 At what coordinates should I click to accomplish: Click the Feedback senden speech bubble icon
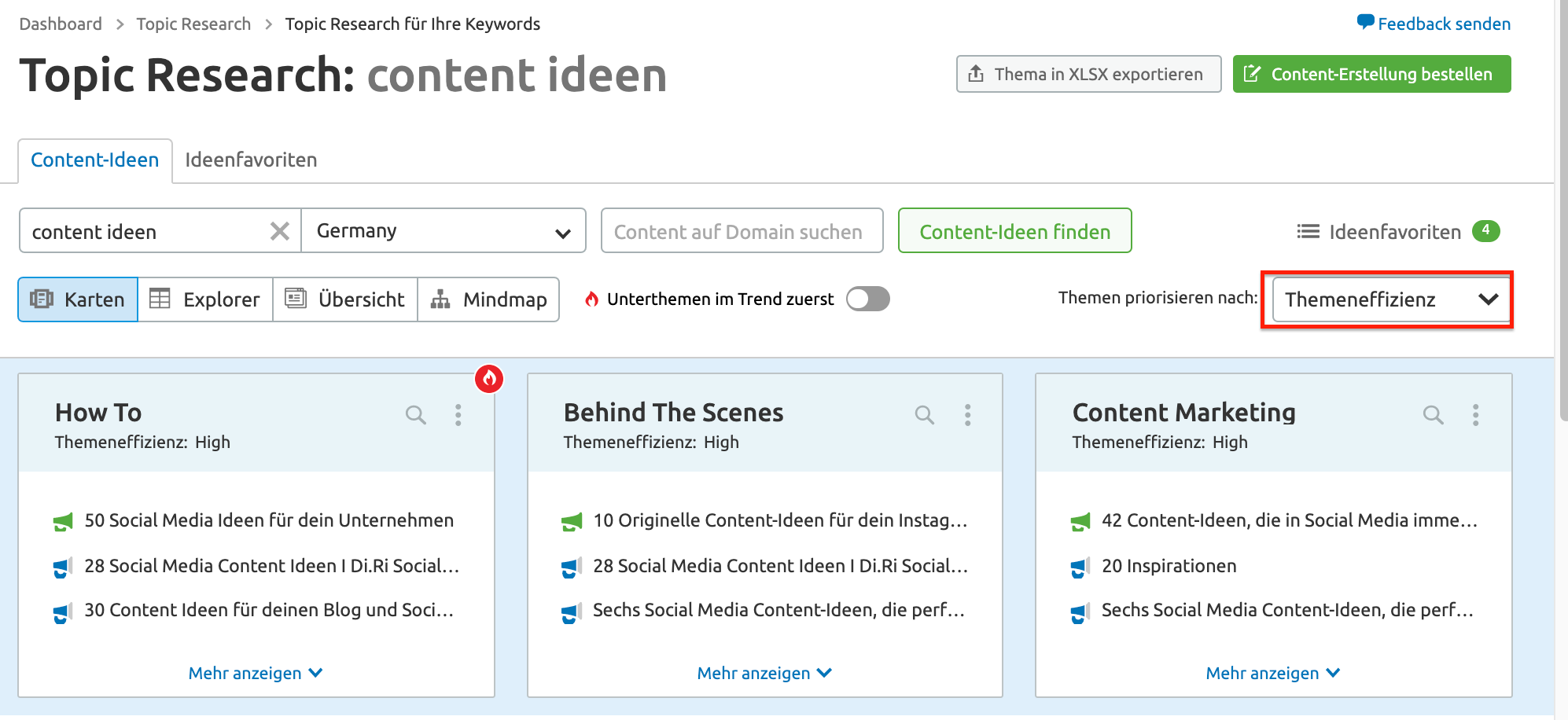coord(1366,22)
